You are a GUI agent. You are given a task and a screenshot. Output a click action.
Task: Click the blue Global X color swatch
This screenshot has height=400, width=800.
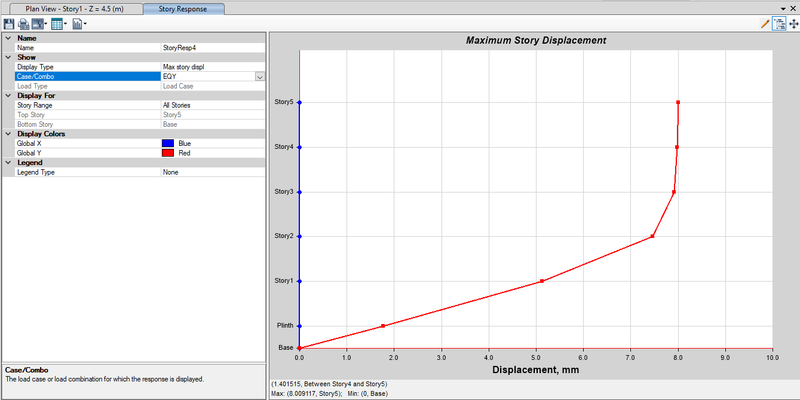click(167, 143)
